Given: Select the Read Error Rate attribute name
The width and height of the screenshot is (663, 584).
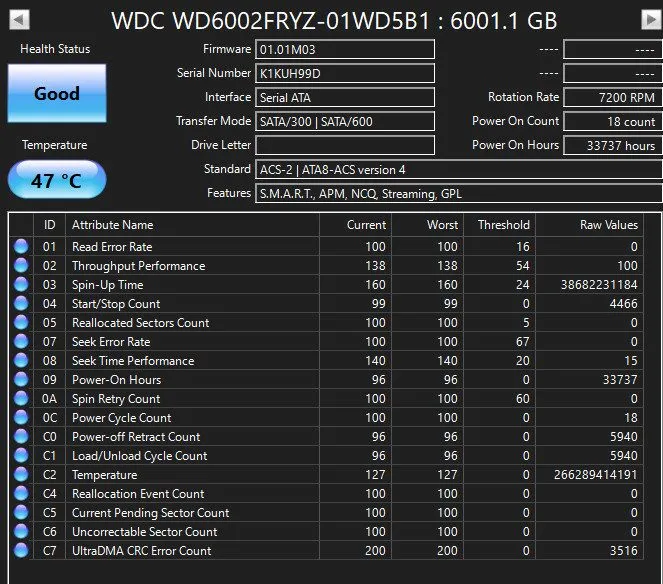Looking at the screenshot, I should point(112,247).
